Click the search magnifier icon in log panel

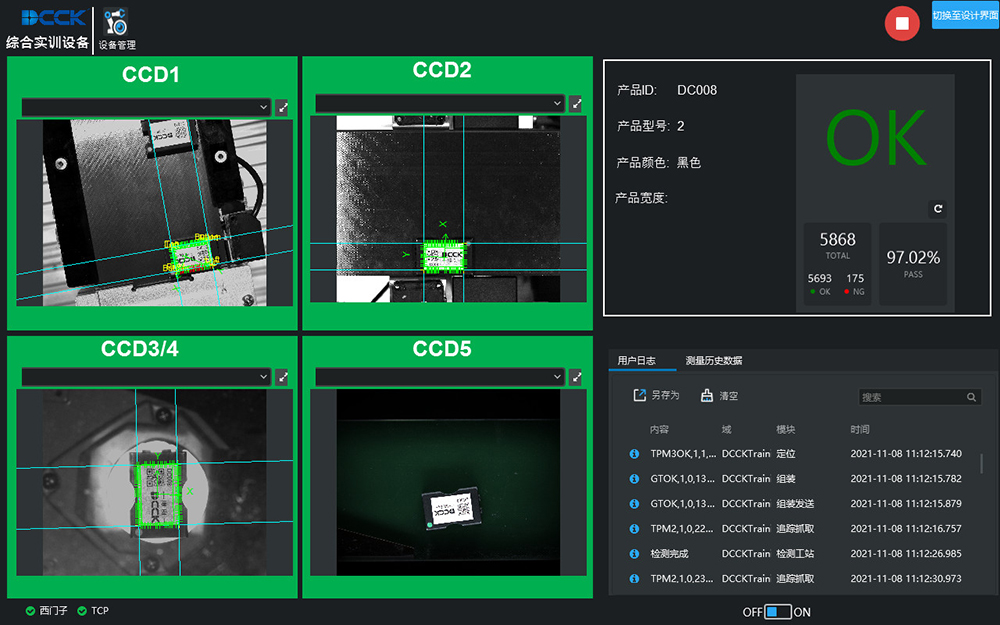pos(971,397)
